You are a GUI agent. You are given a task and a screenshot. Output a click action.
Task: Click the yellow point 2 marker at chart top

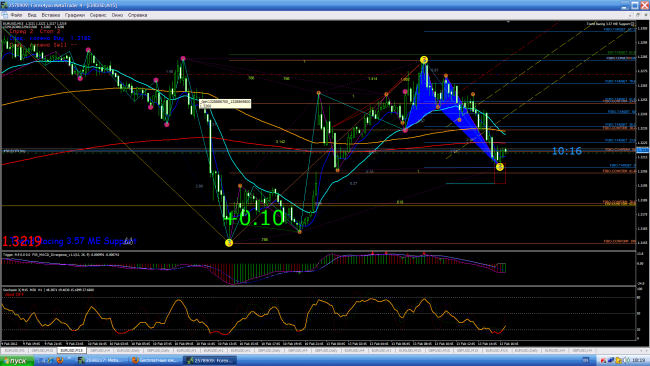click(424, 60)
